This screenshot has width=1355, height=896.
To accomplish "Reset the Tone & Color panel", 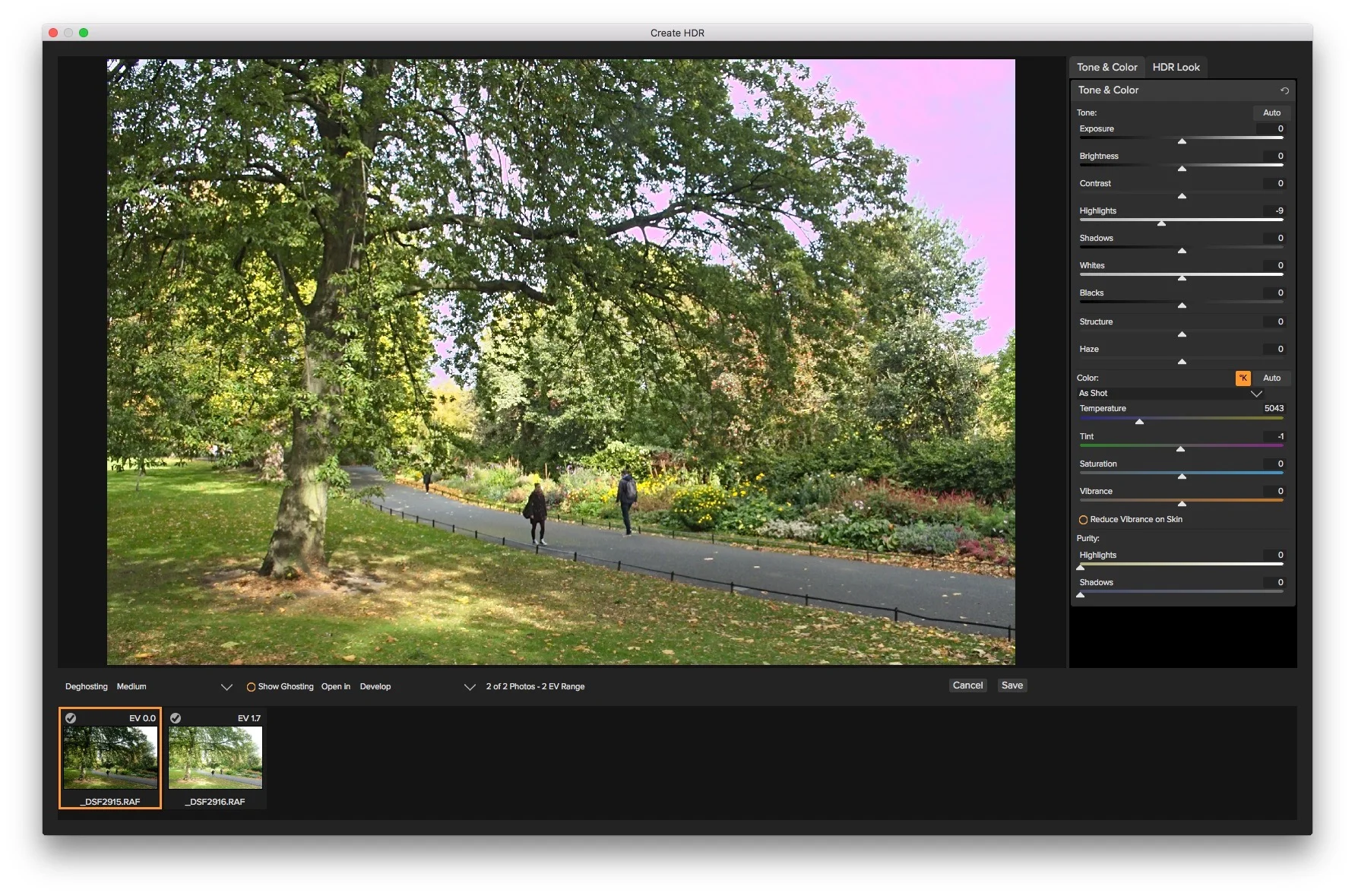I will coord(1284,90).
